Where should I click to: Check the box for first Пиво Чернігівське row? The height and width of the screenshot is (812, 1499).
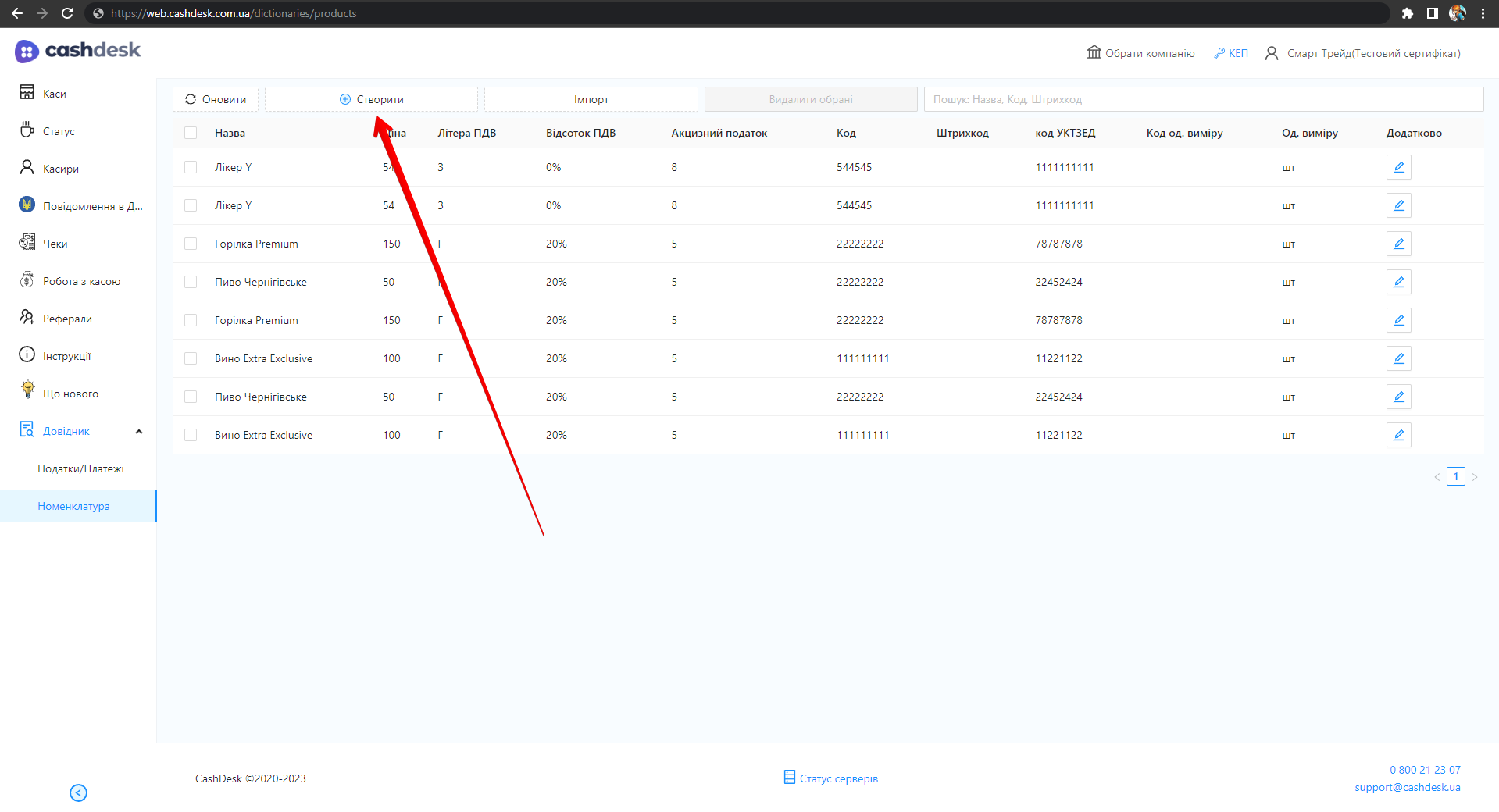pyautogui.click(x=191, y=282)
